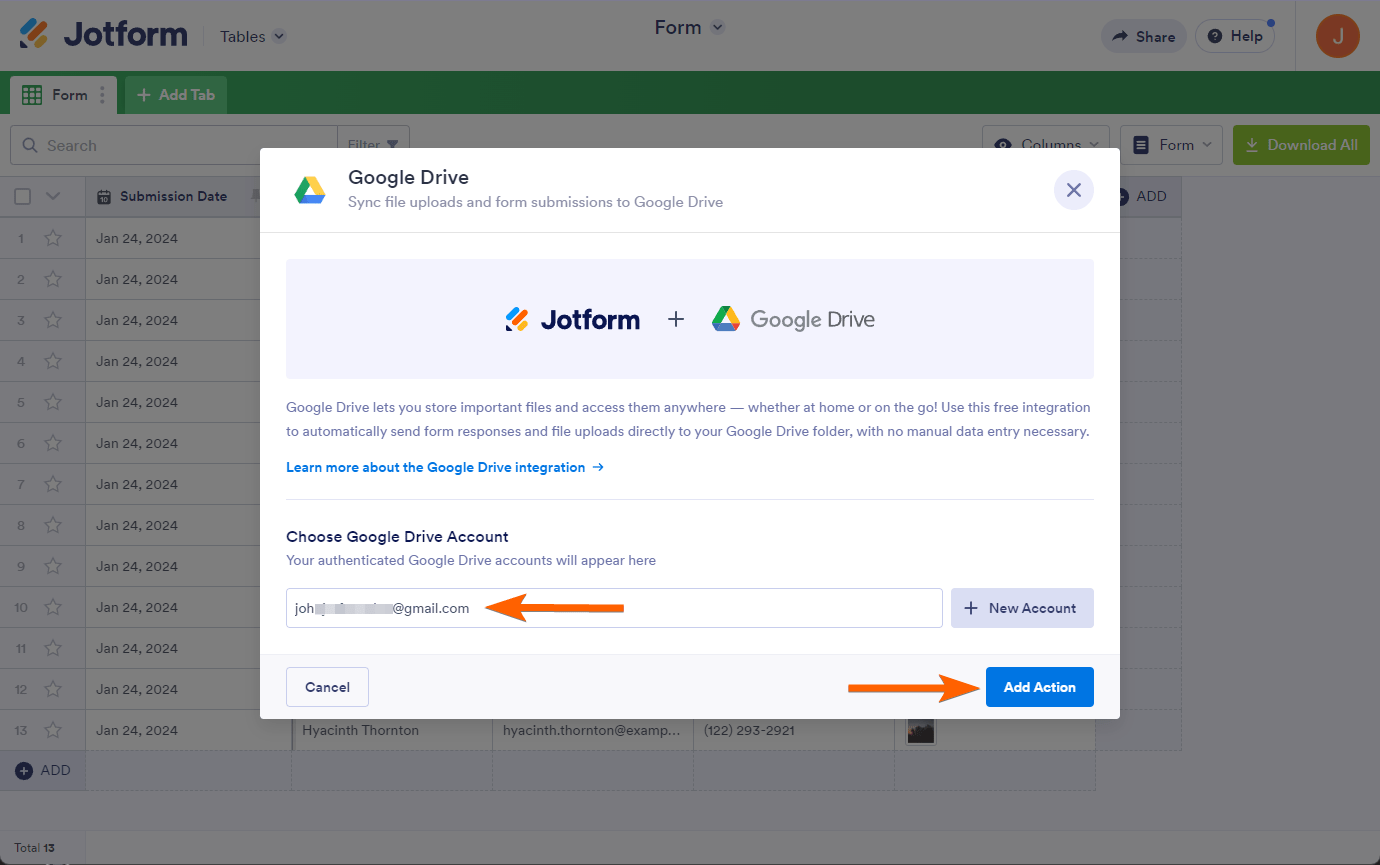
Task: Click the Add Action button
Action: point(1040,687)
